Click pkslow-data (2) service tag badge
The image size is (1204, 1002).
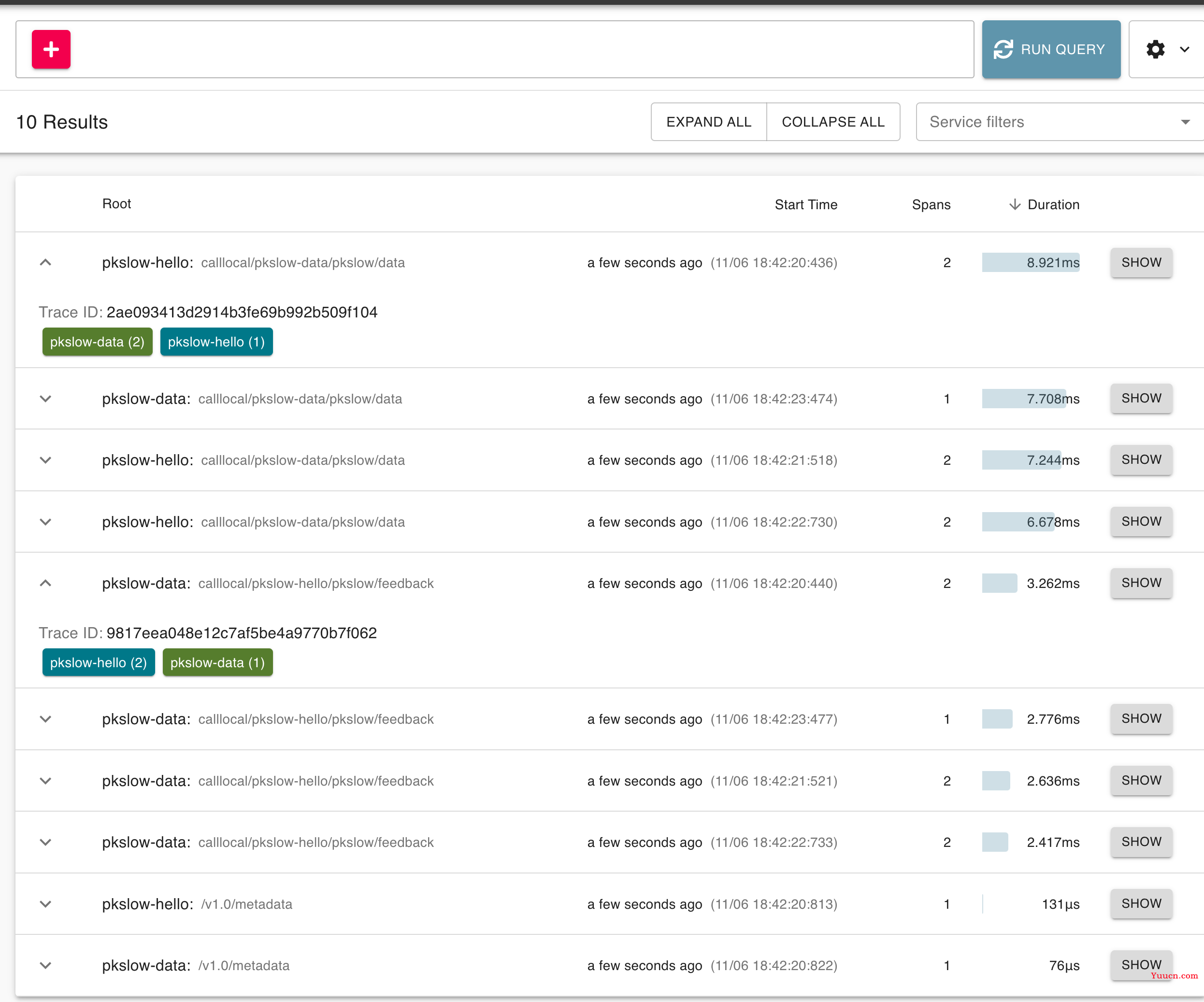[x=95, y=341]
